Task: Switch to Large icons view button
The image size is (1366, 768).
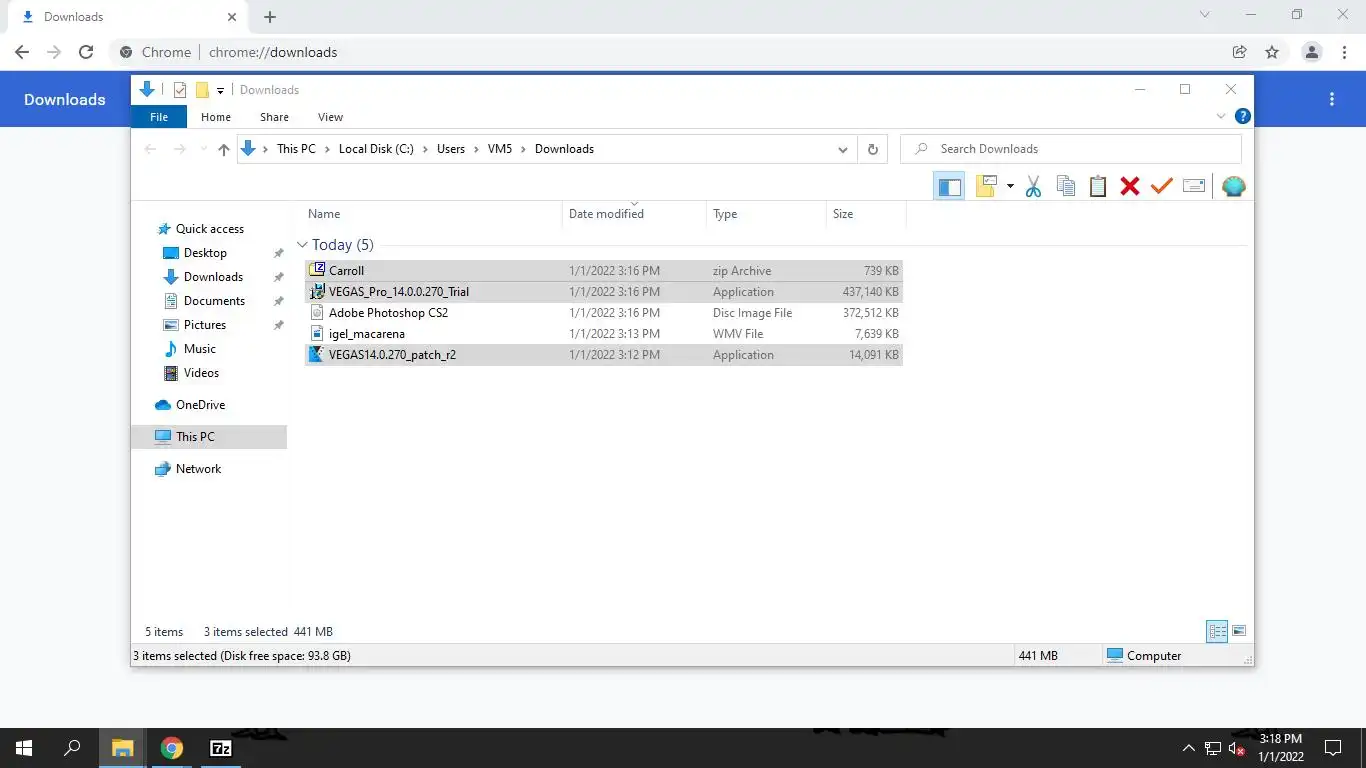Action: point(1239,631)
